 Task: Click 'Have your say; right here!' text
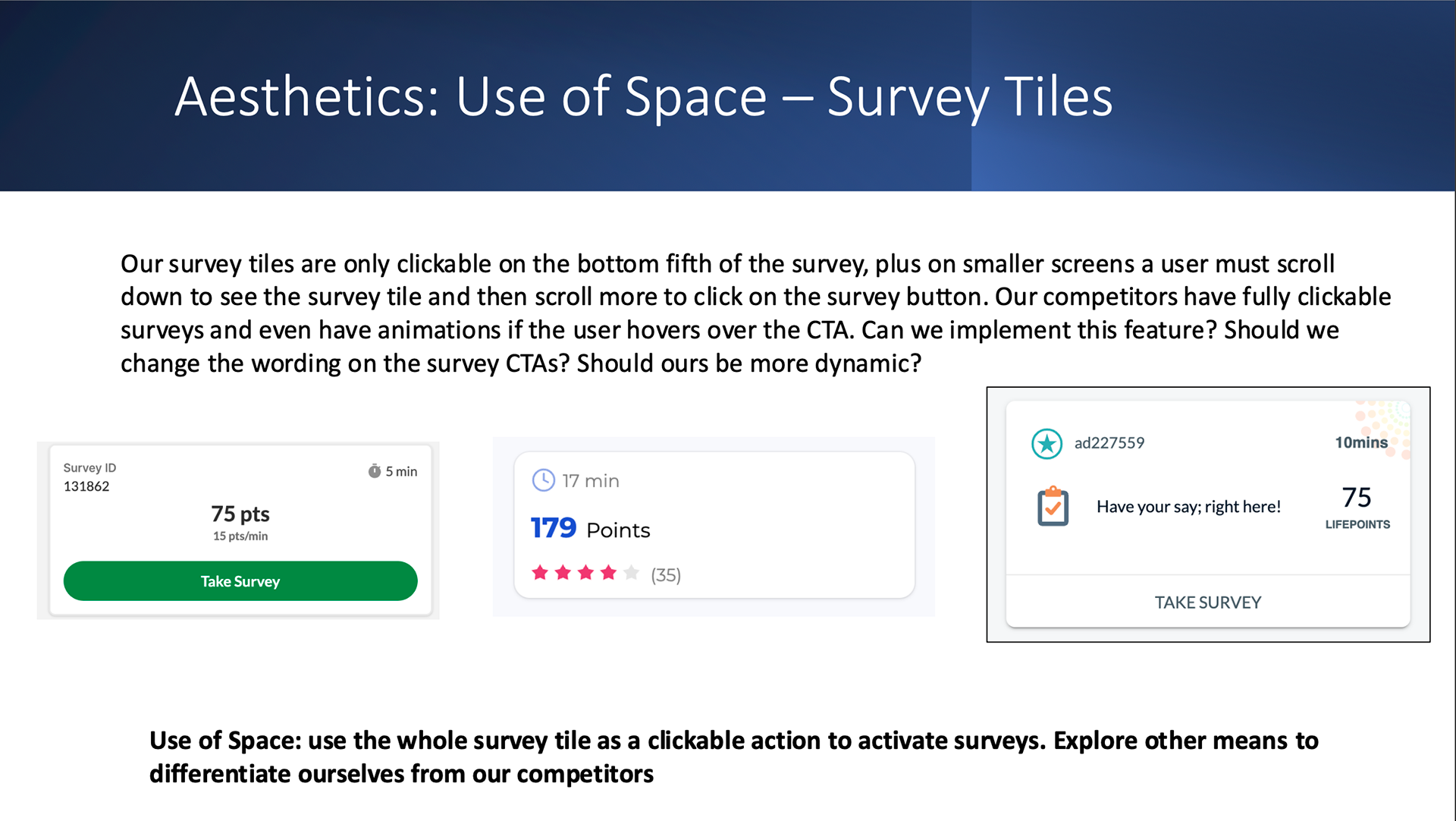(1188, 507)
